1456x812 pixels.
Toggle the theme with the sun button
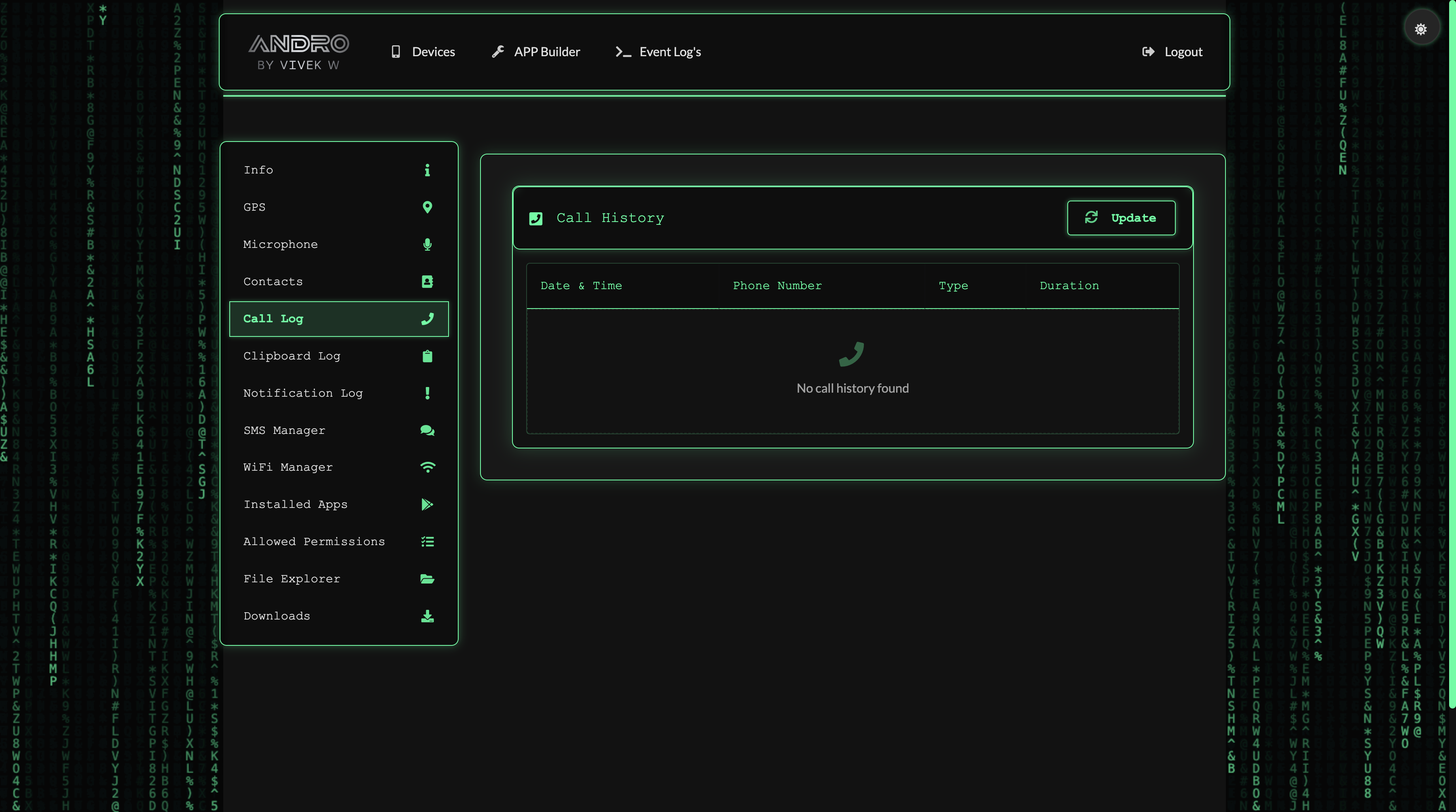click(x=1420, y=29)
